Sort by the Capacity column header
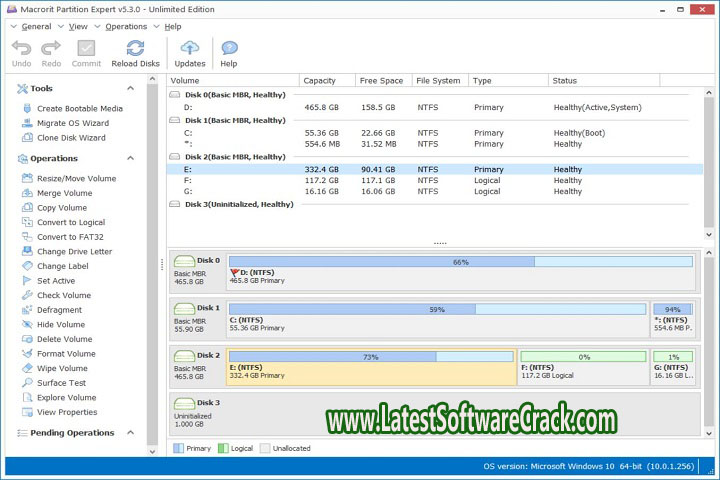Image resolution: width=720 pixels, height=480 pixels. (327, 80)
